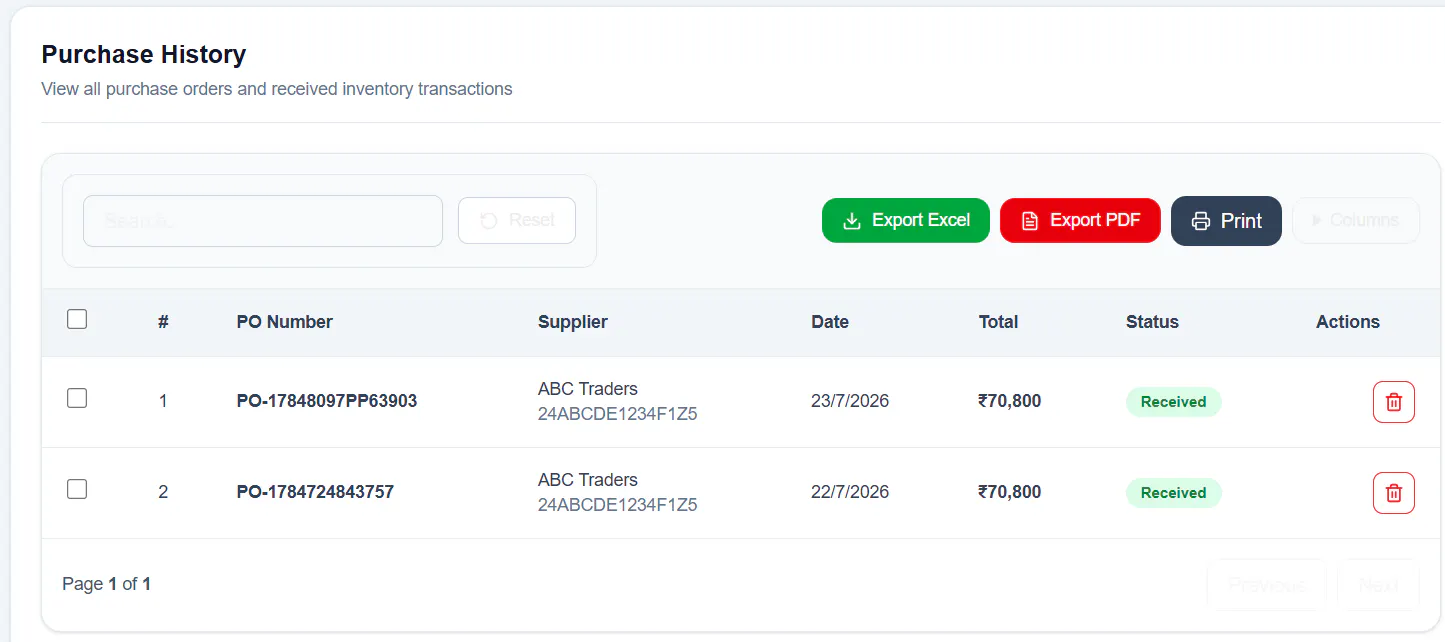Go to Next page

coord(1378,585)
